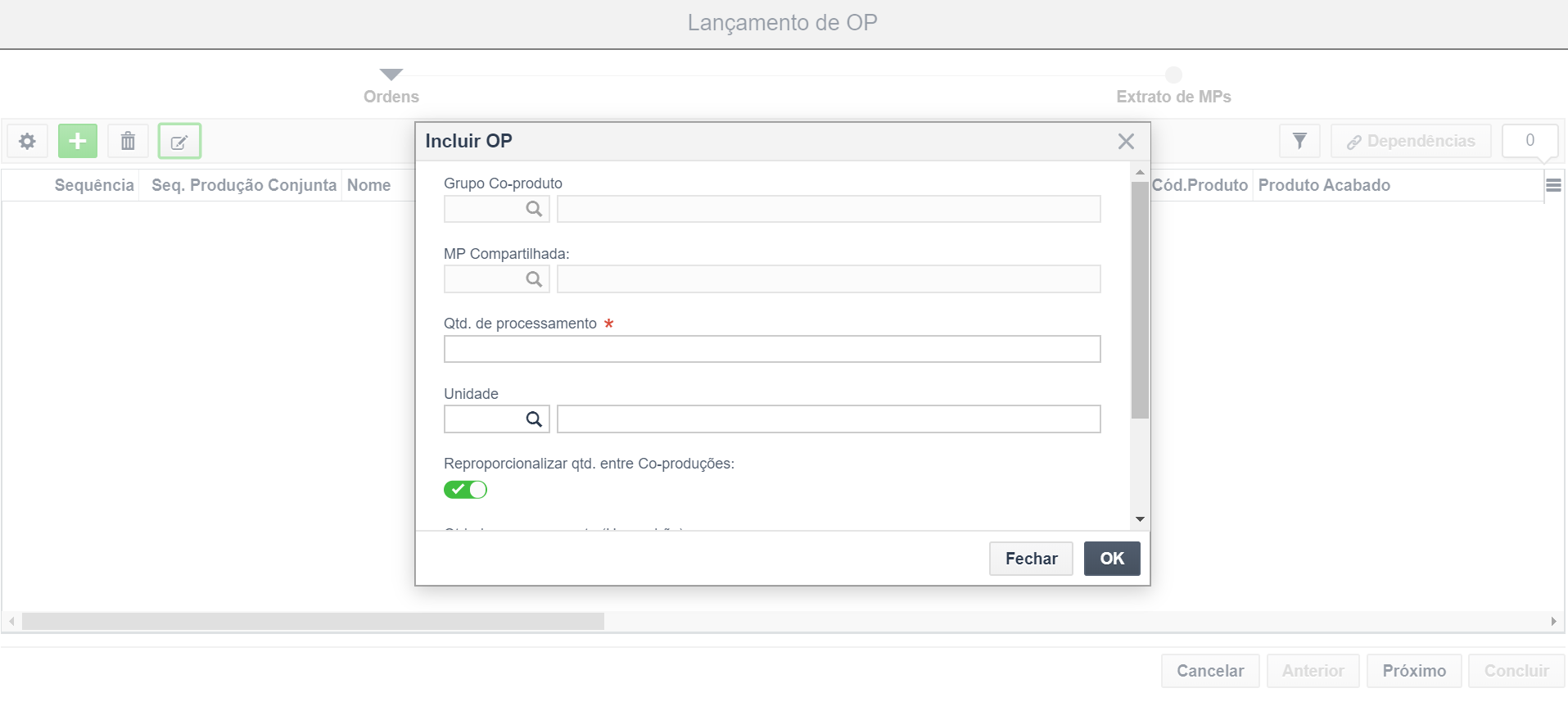The height and width of the screenshot is (711, 1568).
Task: Open the filter funnel icon
Action: click(x=1299, y=141)
